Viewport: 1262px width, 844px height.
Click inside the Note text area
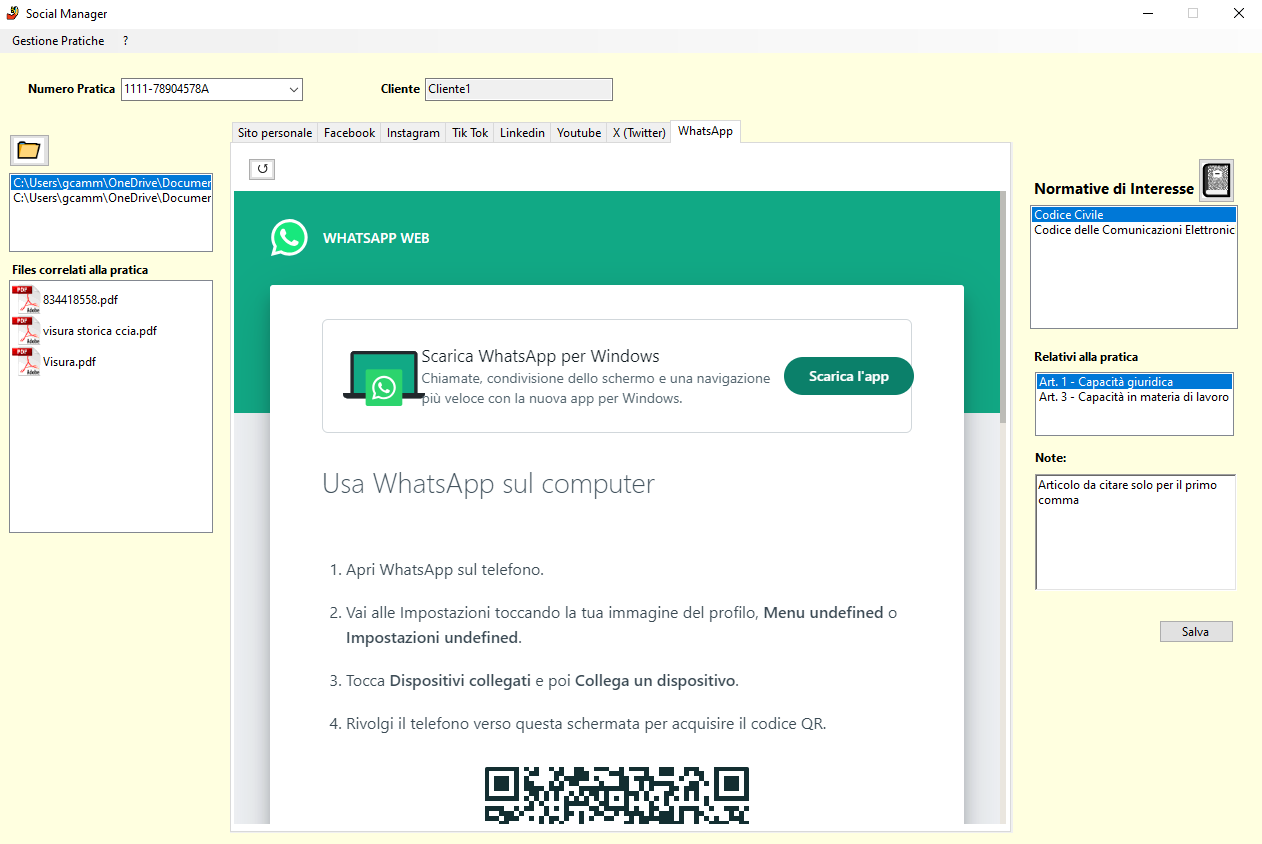point(1135,532)
